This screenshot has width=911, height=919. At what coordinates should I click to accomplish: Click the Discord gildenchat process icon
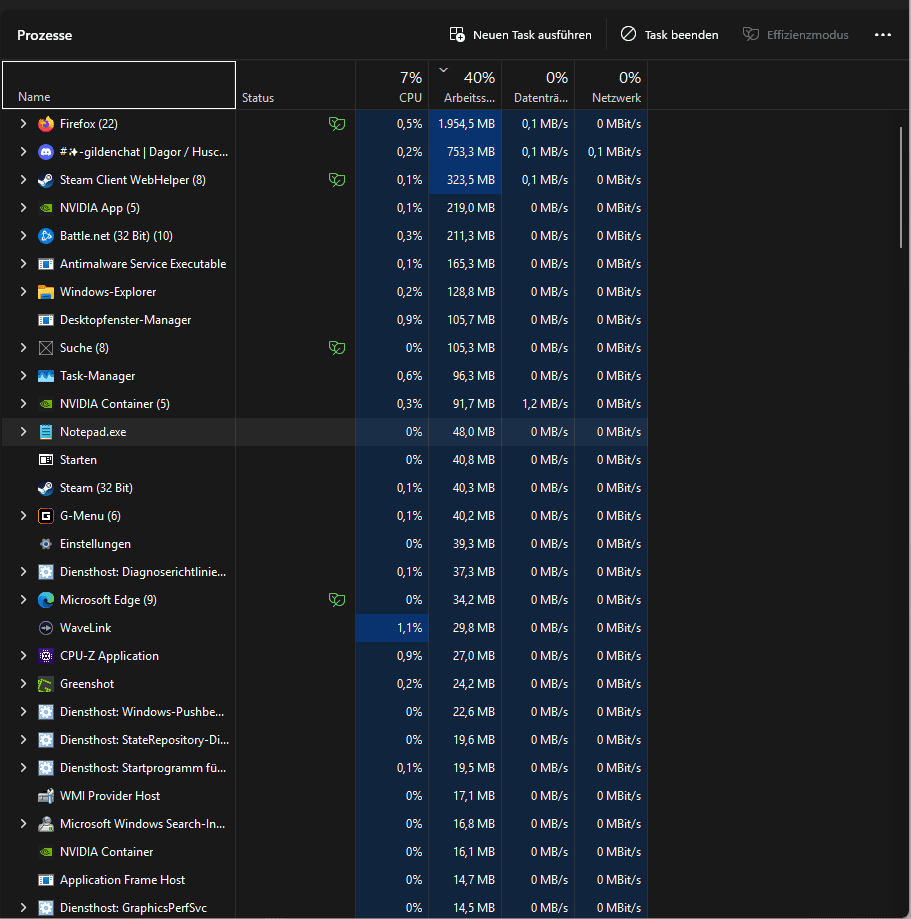click(x=46, y=152)
